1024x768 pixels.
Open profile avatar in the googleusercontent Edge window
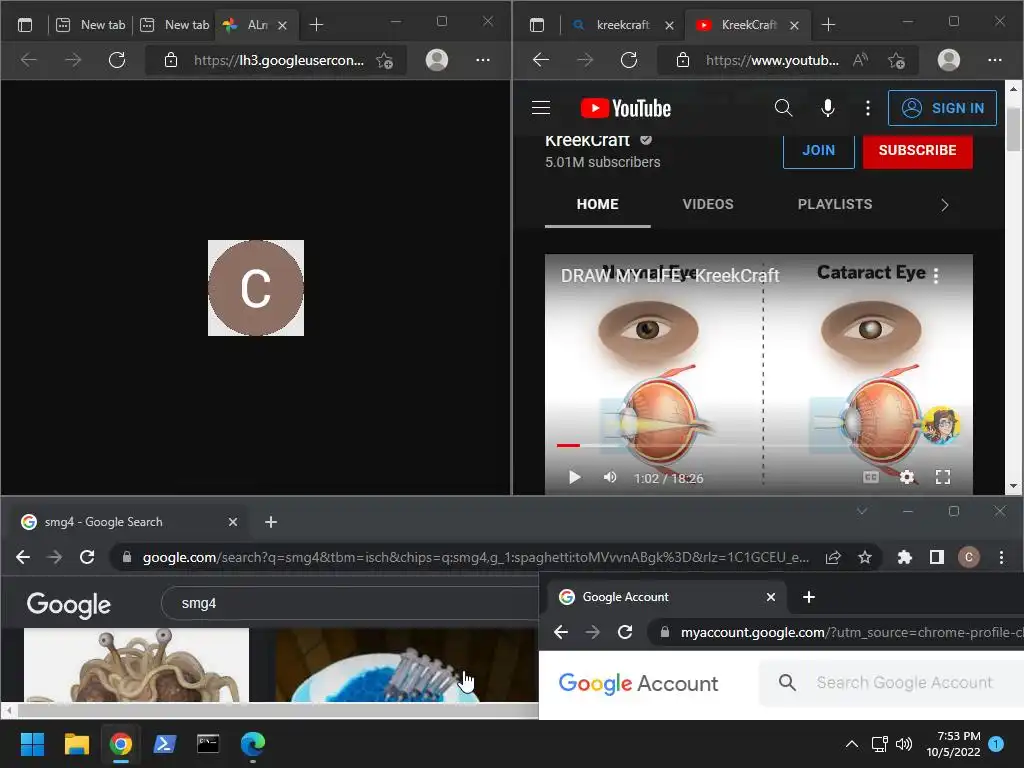[437, 60]
